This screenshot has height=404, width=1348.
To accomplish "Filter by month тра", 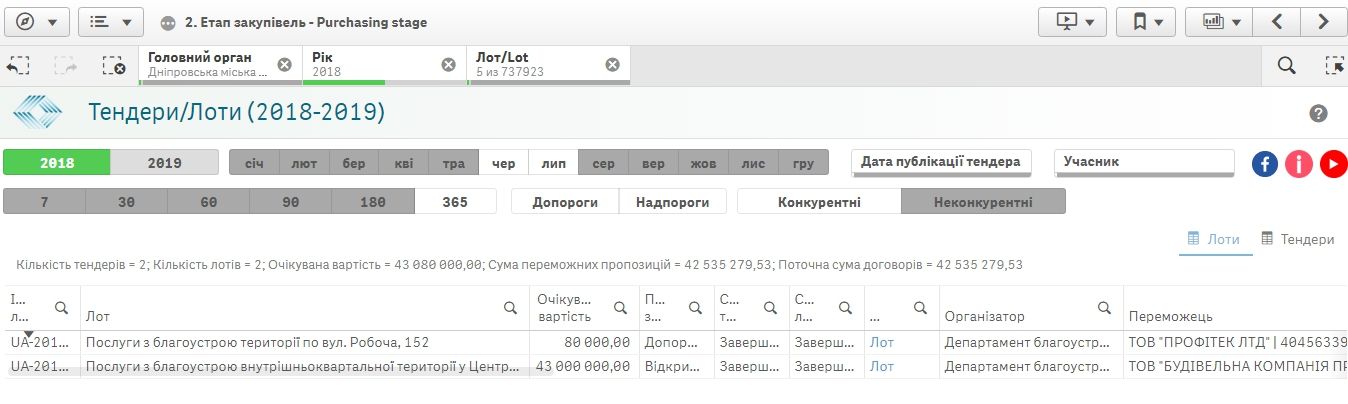I will (454, 163).
